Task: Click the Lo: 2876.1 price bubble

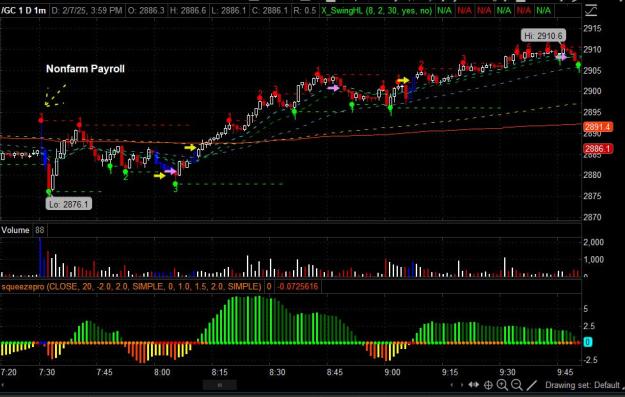Action: click(x=69, y=204)
